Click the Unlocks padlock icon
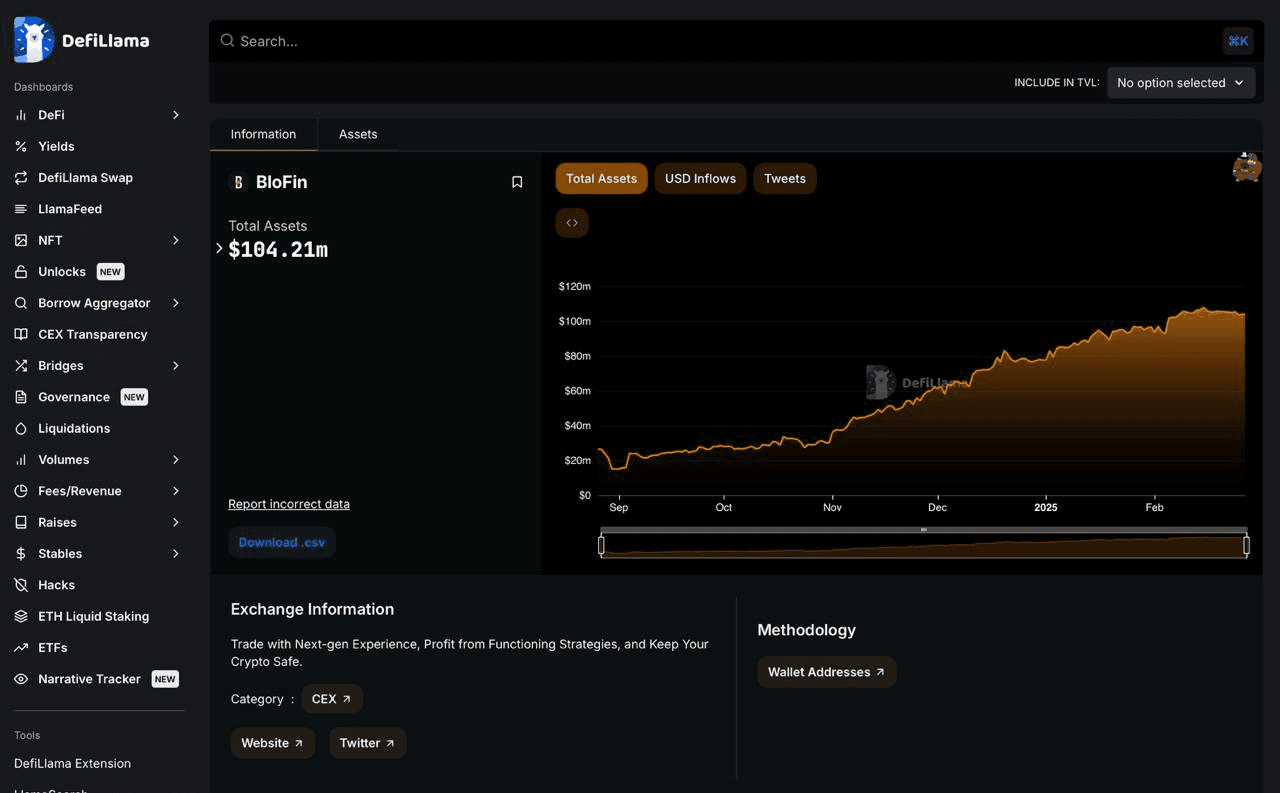Viewport: 1280px width, 793px height. (x=21, y=272)
